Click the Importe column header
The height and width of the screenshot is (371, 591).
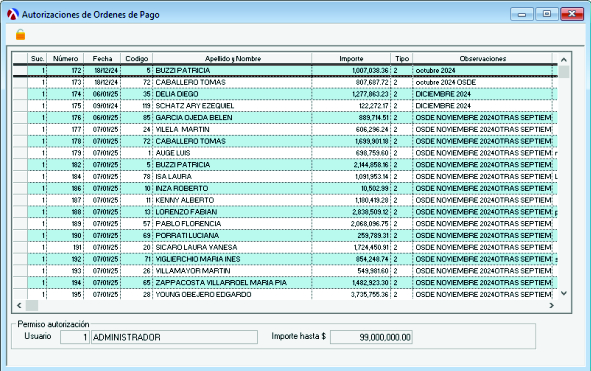(351, 58)
